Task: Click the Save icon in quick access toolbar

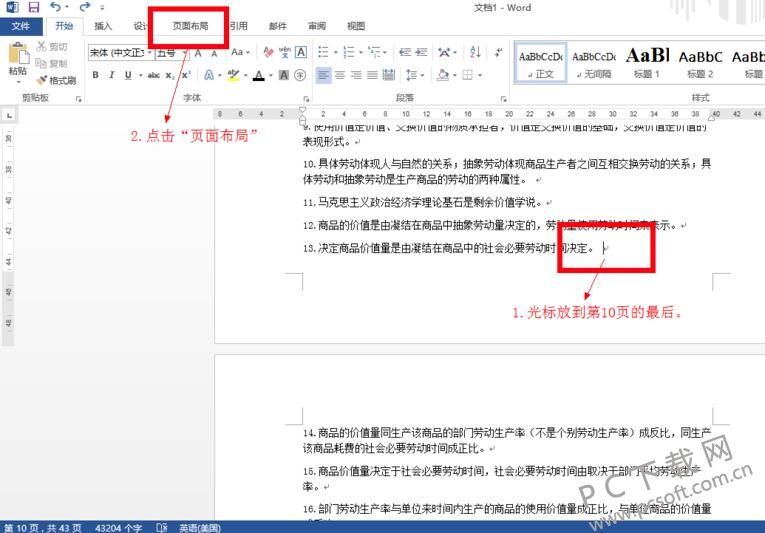Action: click(34, 7)
